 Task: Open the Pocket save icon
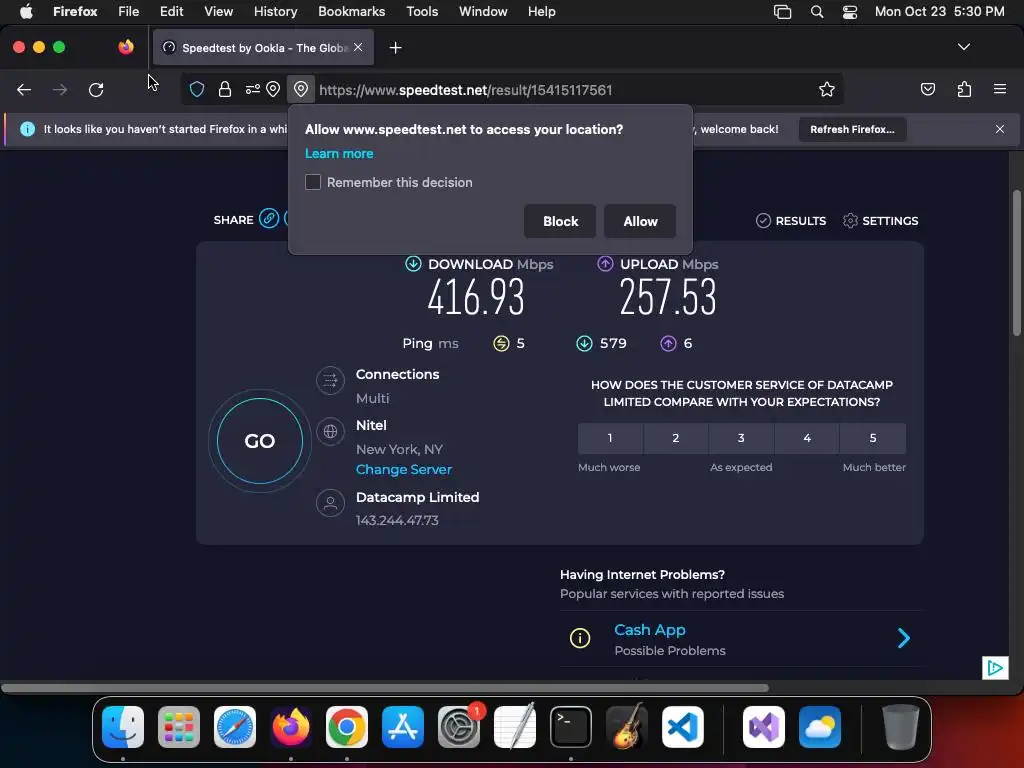927,89
